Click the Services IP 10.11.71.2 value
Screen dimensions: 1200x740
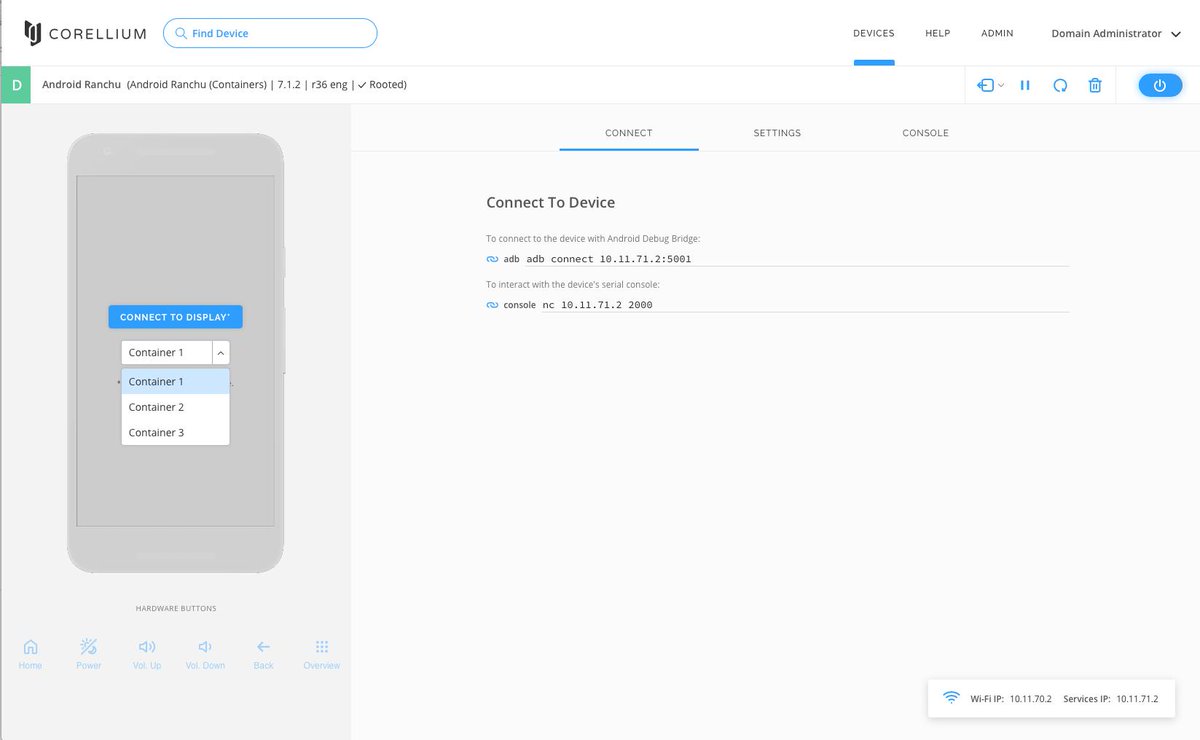click(1137, 699)
